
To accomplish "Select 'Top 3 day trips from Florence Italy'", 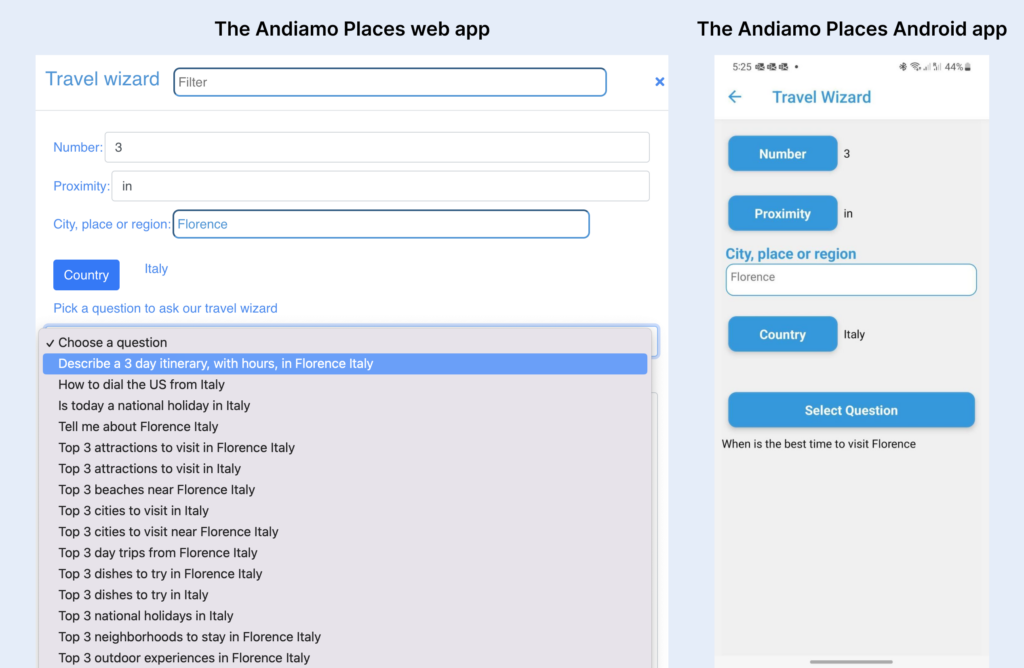I will pyautogui.click(x=156, y=552).
